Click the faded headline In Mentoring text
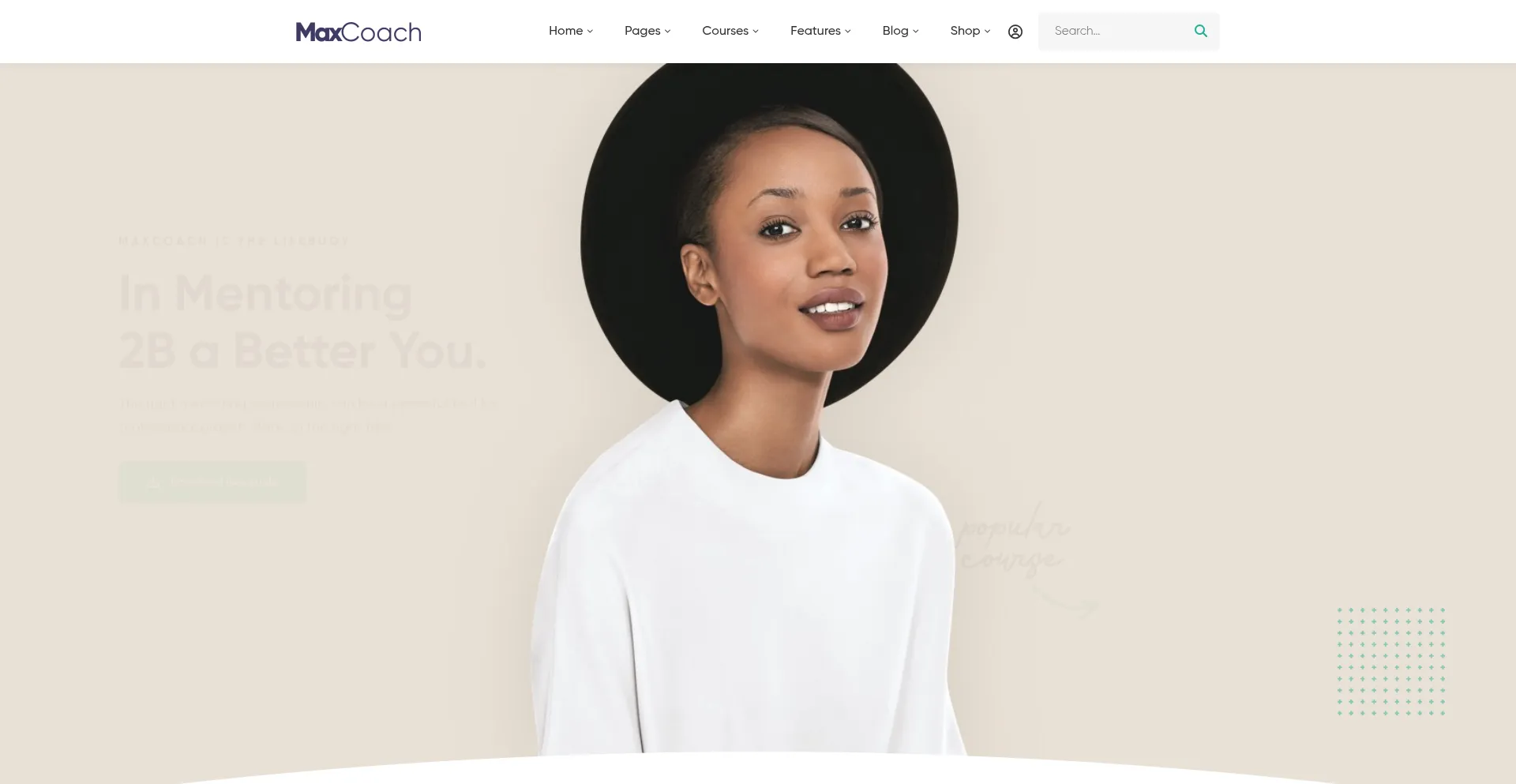The width and height of the screenshot is (1516, 784). point(265,294)
